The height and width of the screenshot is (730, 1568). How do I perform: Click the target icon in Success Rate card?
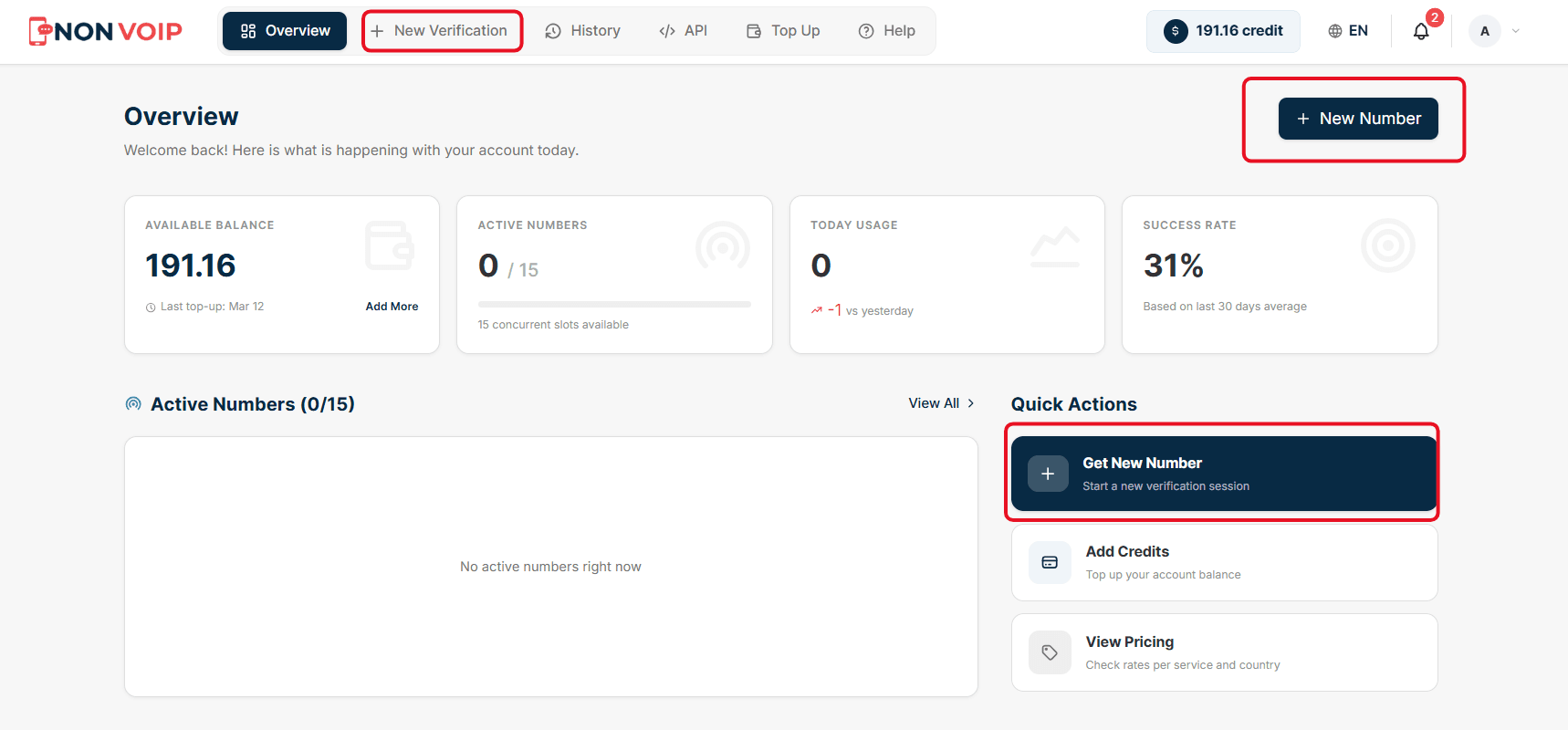pos(1387,245)
